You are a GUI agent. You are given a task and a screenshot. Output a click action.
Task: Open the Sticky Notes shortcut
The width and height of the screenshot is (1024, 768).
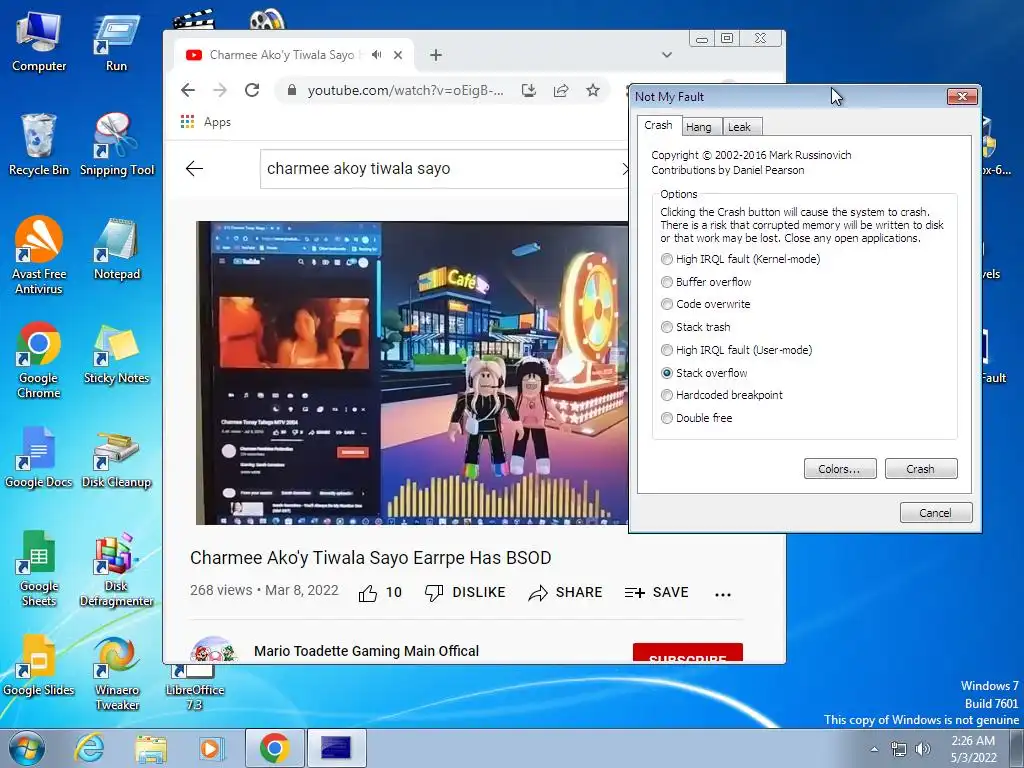coord(116,353)
